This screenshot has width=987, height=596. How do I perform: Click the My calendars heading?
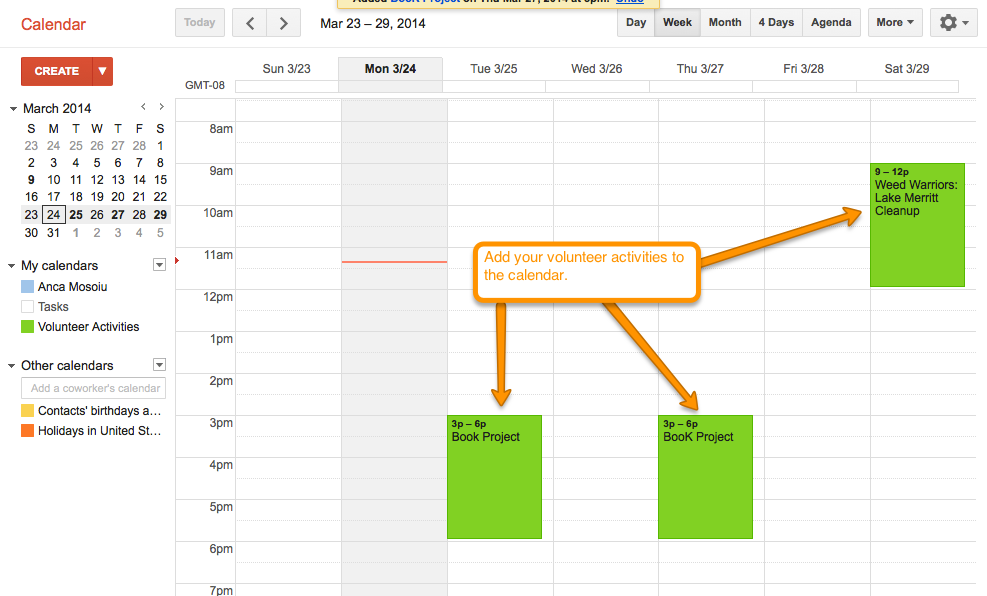tap(60, 266)
